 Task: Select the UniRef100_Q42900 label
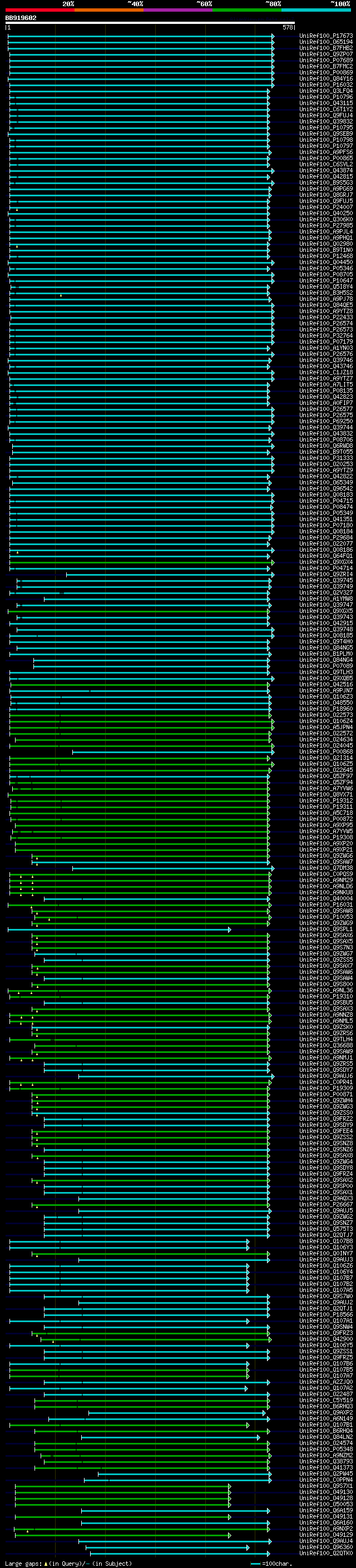[x=326, y=1338]
